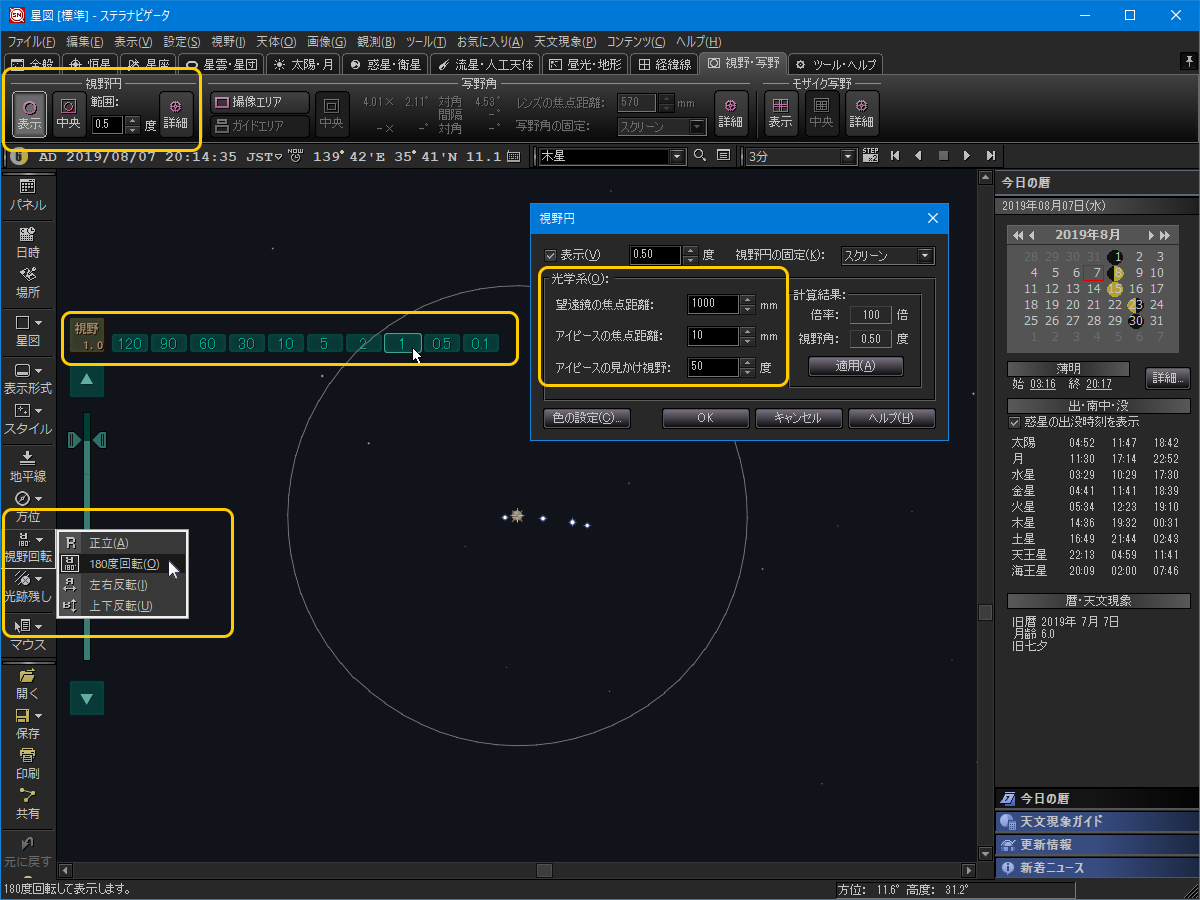Click 詳細... button beside 薄明
The height and width of the screenshot is (900, 1200).
pyautogui.click(x=1167, y=379)
